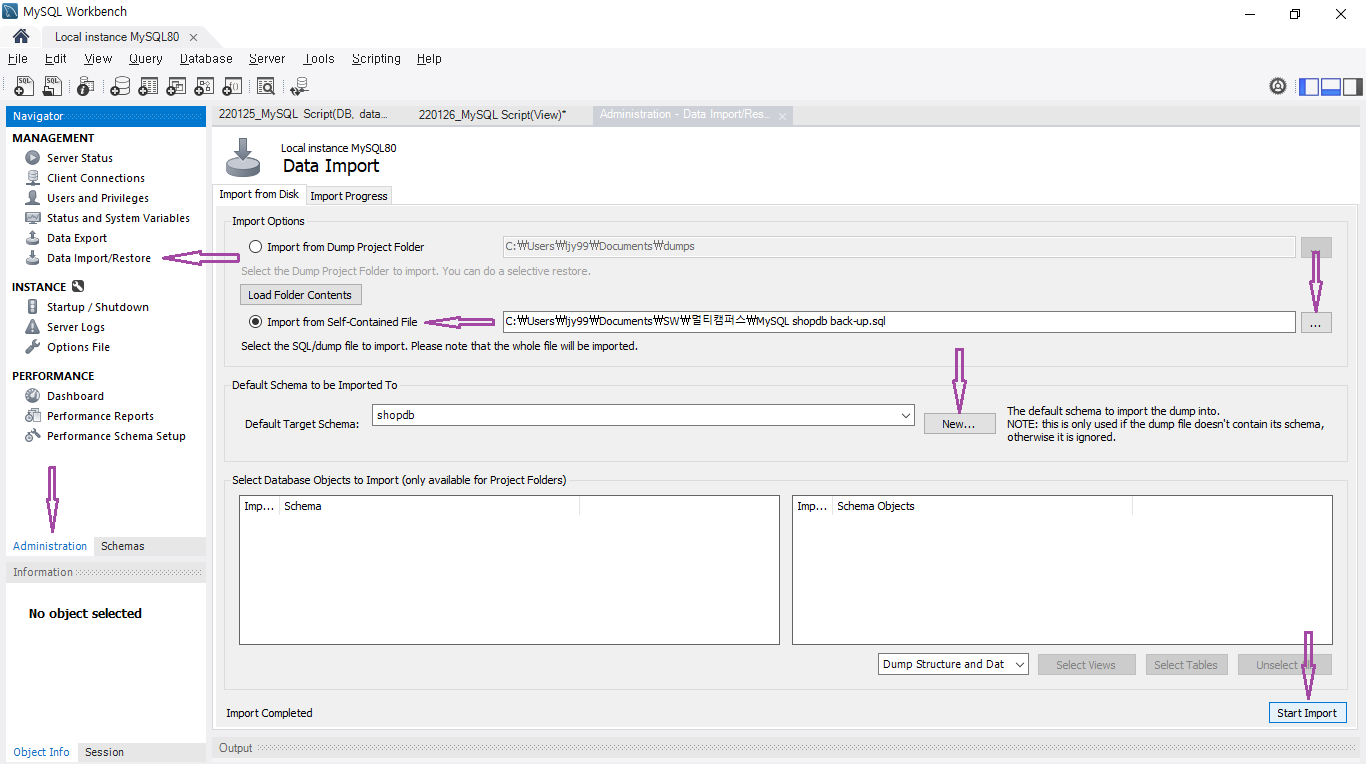Toggle the left sidebar panel icon
Viewport: 1366px width, 764px height.
[1309, 87]
